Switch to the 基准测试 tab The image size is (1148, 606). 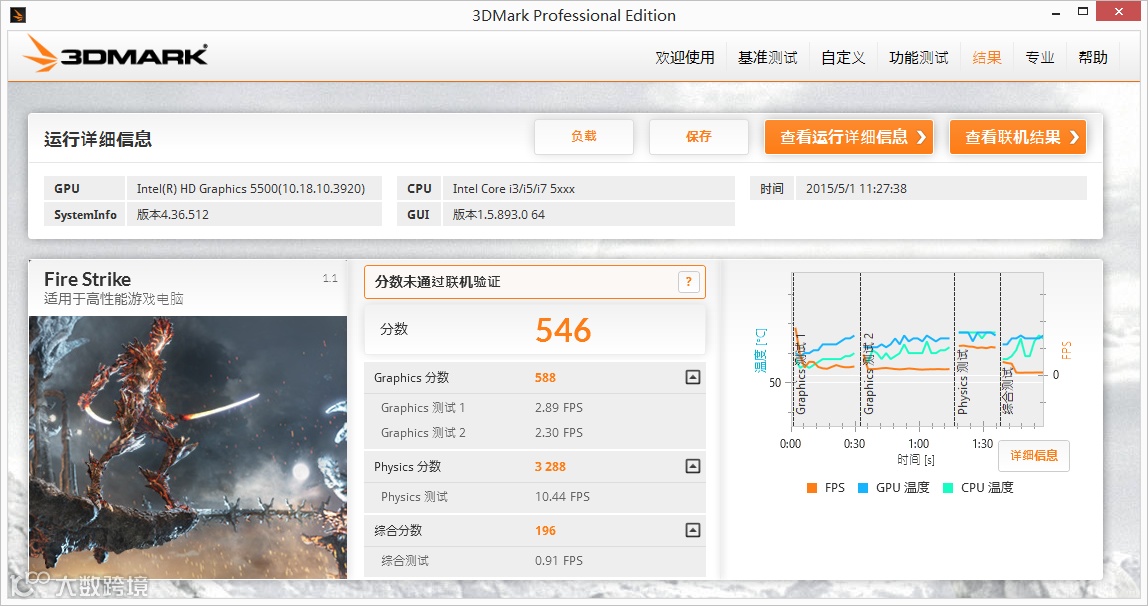pyautogui.click(x=767, y=57)
